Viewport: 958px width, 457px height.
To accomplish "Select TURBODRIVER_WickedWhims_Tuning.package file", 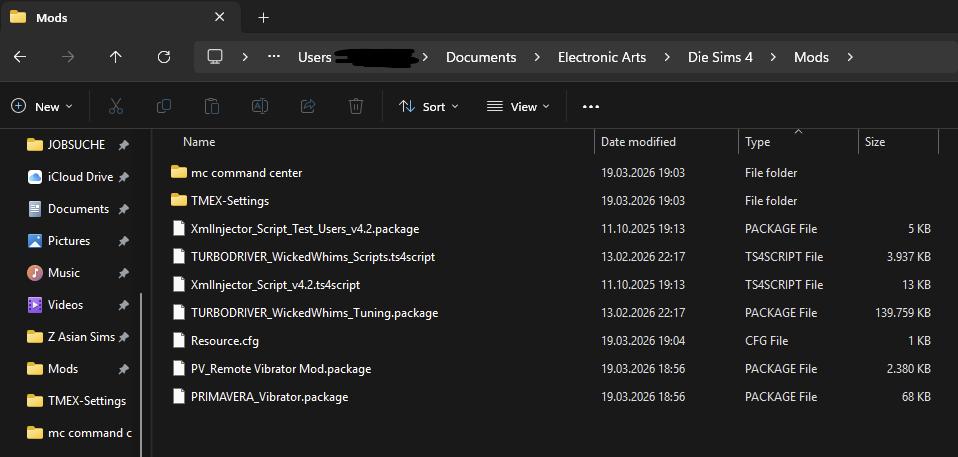I will pos(315,313).
